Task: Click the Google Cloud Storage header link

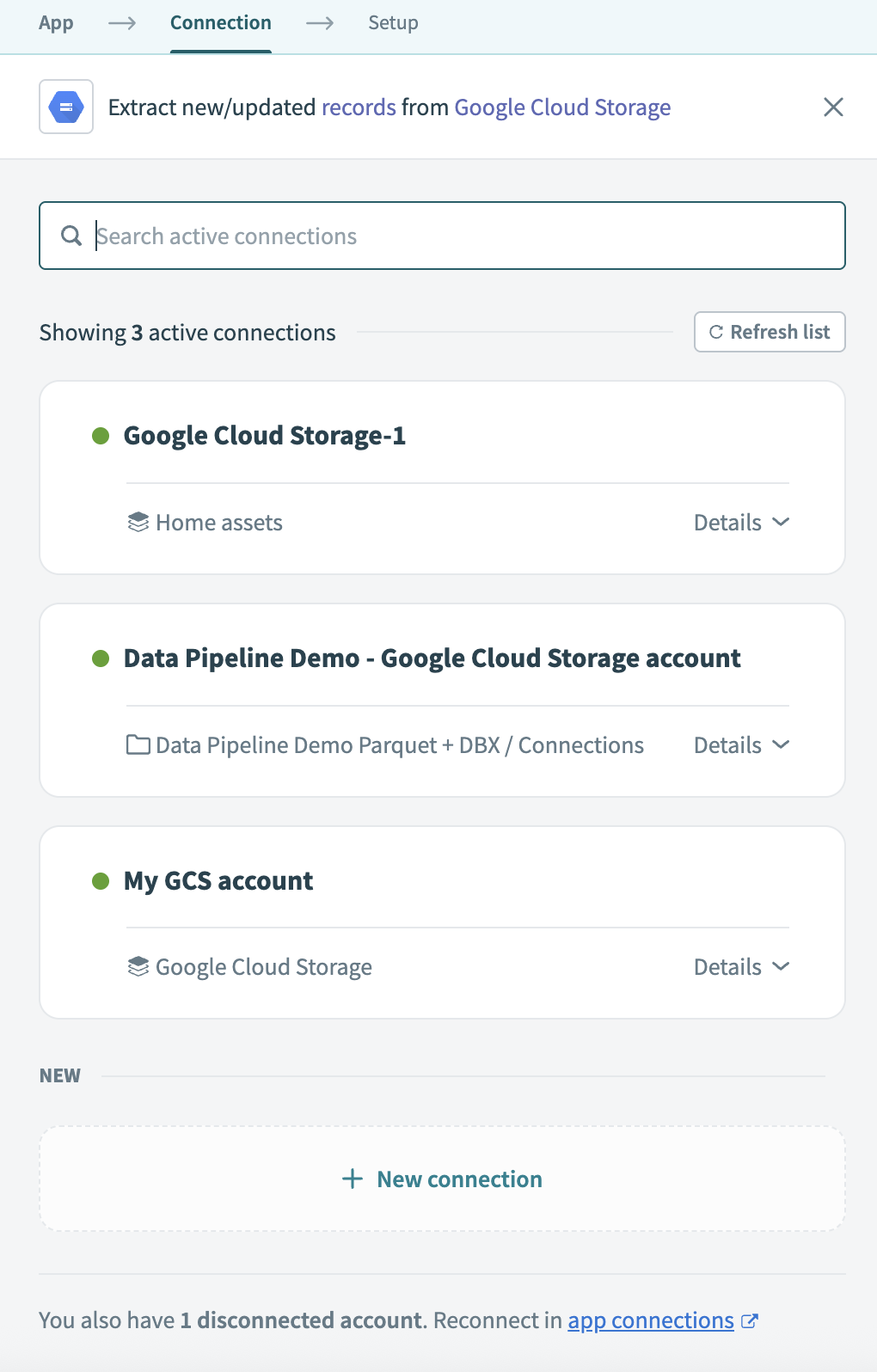Action: [562, 107]
